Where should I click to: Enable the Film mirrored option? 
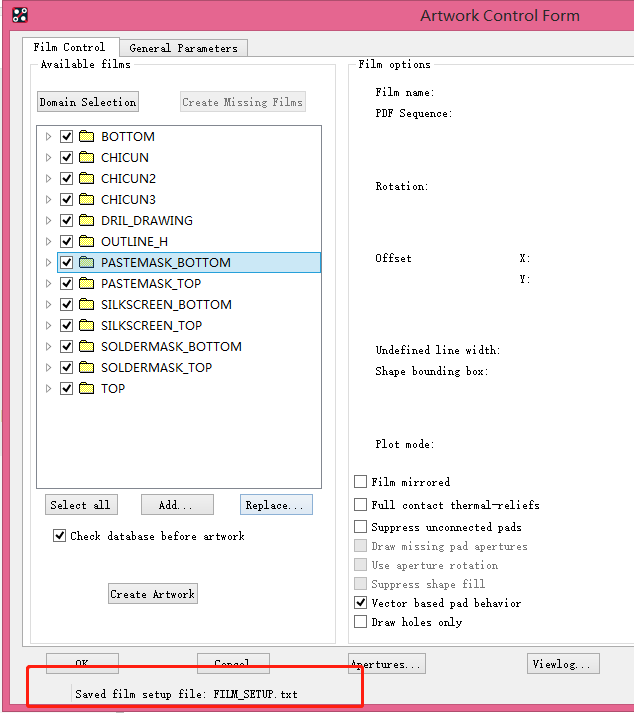(361, 482)
